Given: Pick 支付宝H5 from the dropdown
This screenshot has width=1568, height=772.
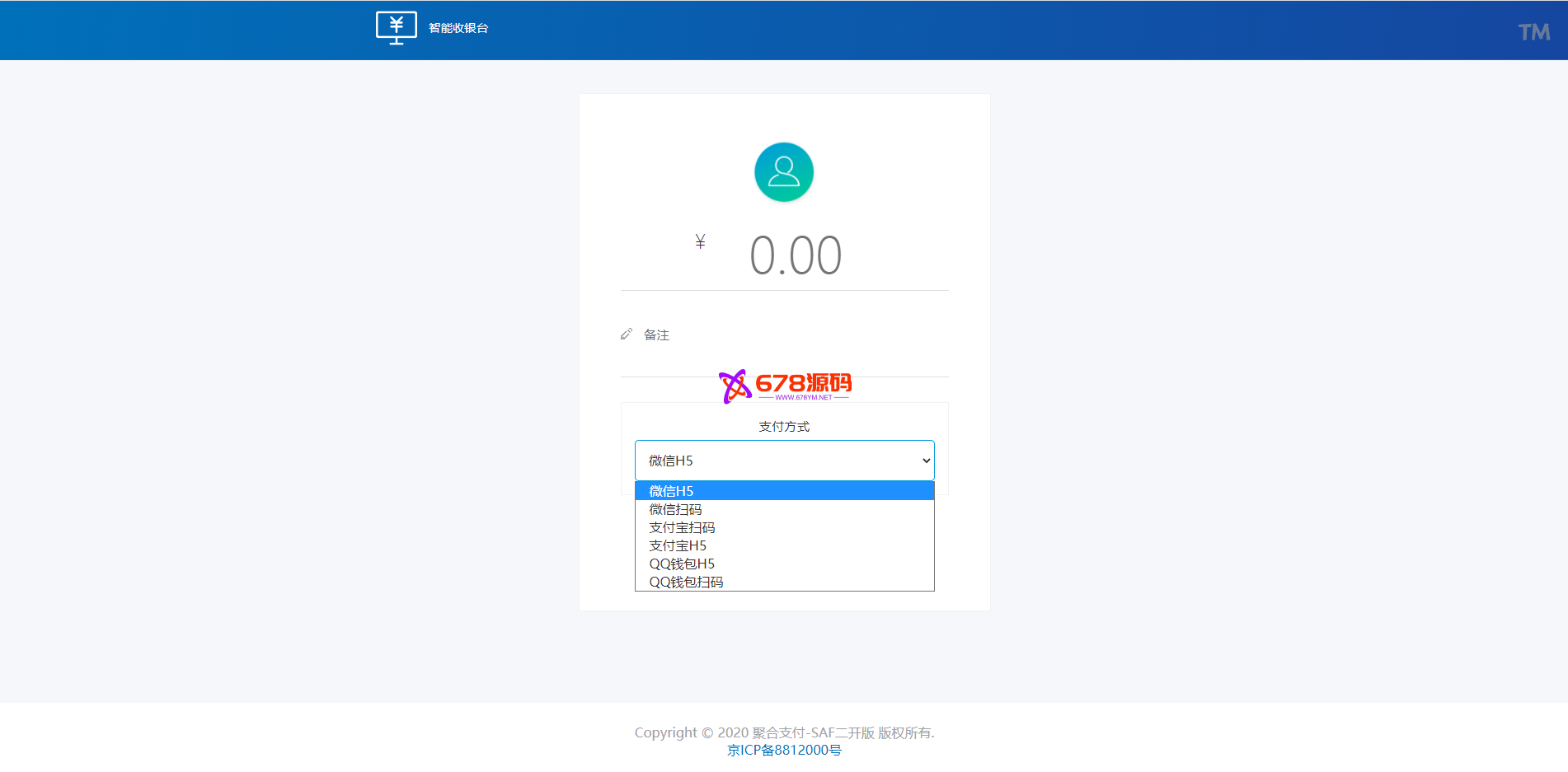Looking at the screenshot, I should click(x=678, y=545).
